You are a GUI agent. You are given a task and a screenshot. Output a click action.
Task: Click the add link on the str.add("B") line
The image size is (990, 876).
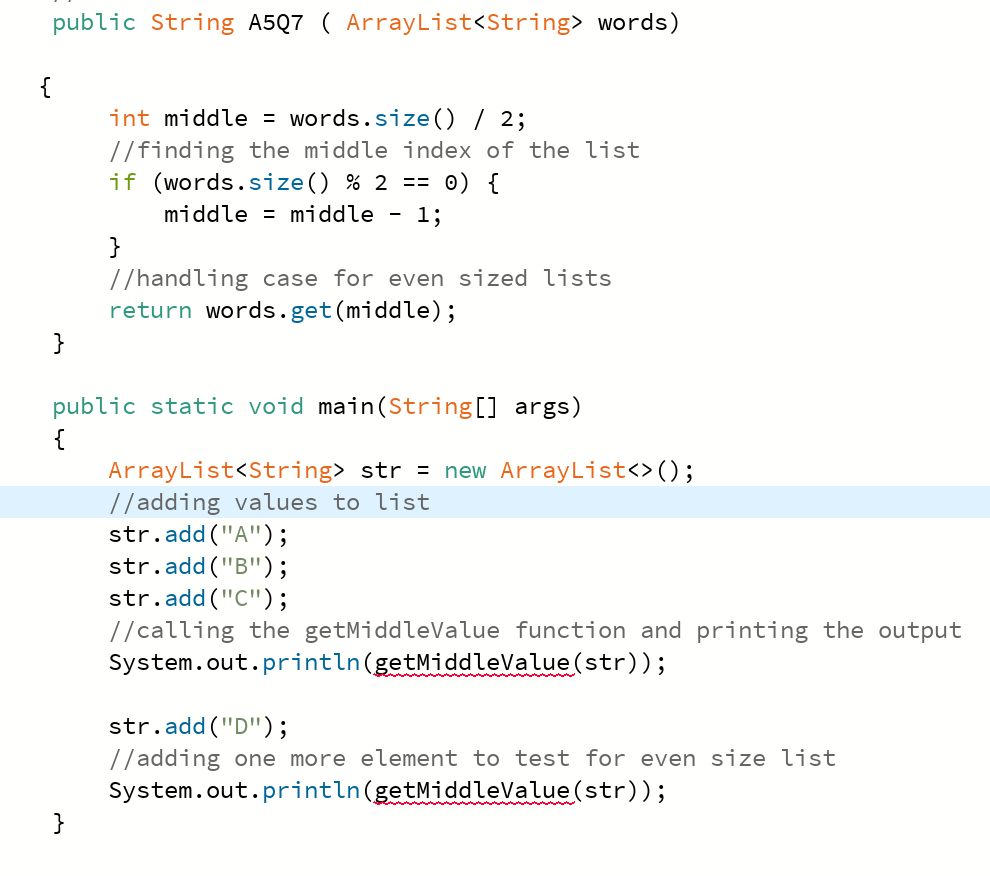185,566
